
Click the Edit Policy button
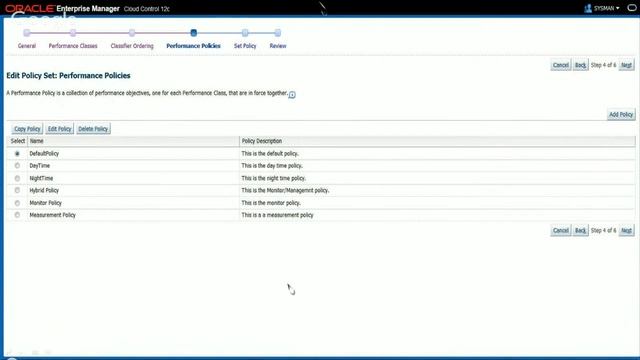click(x=60, y=129)
